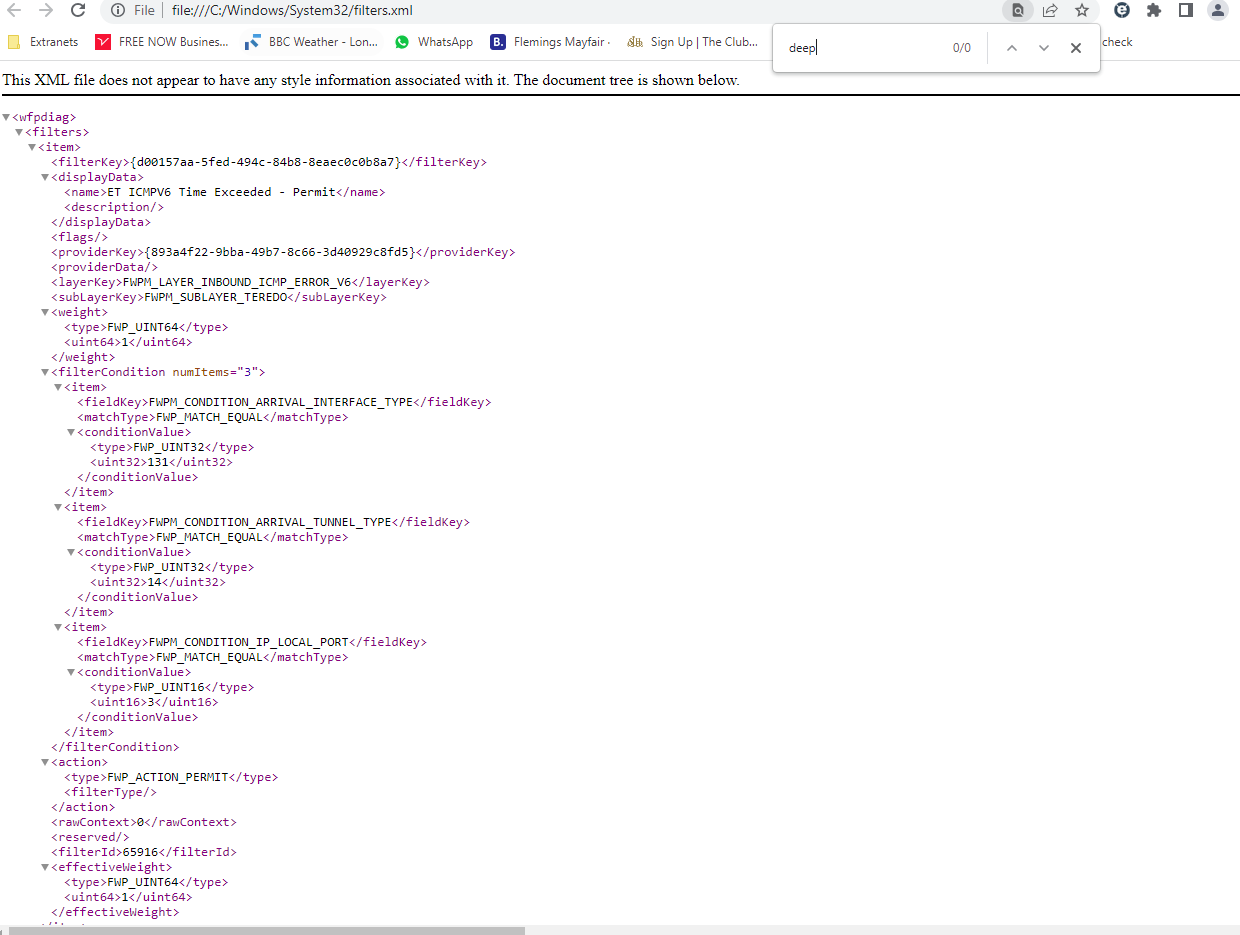Click the find-in-page magnifier icon in address bar
The image size is (1240, 935).
click(x=1018, y=11)
